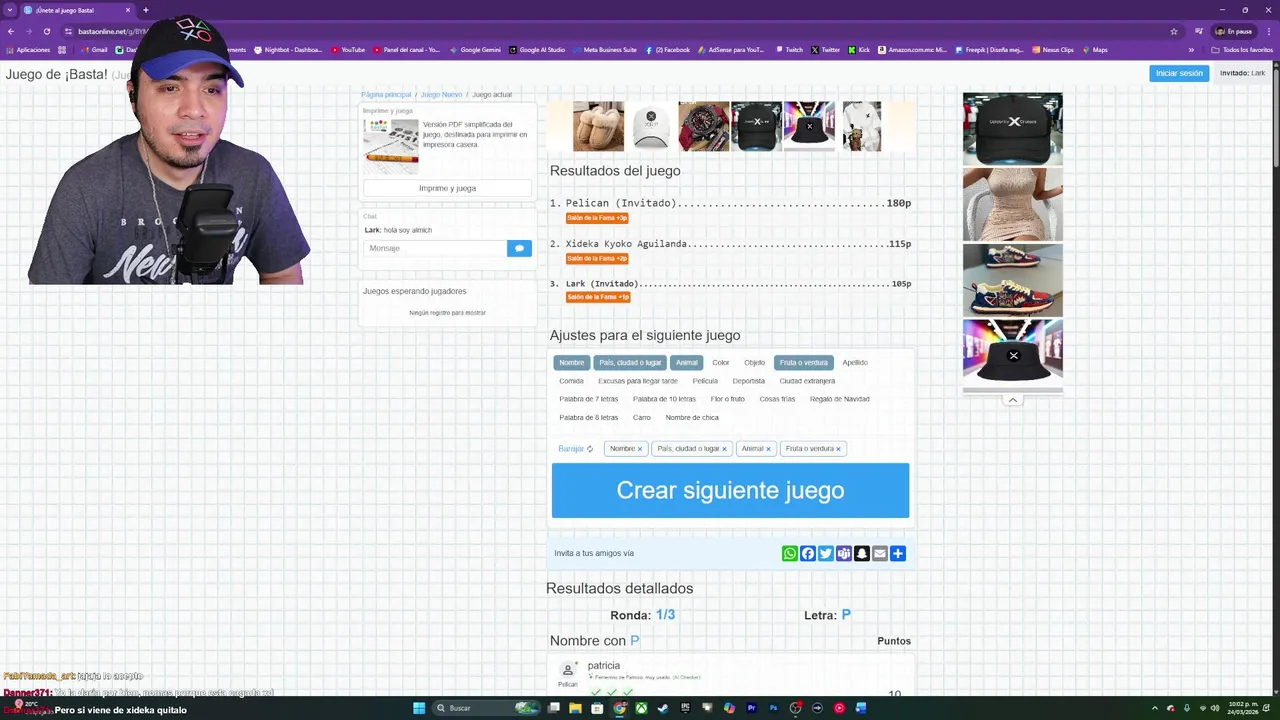Image resolution: width=1280 pixels, height=720 pixels.
Task: Open the fuzzy slippers ad thumbnail
Action: pyautogui.click(x=598, y=126)
